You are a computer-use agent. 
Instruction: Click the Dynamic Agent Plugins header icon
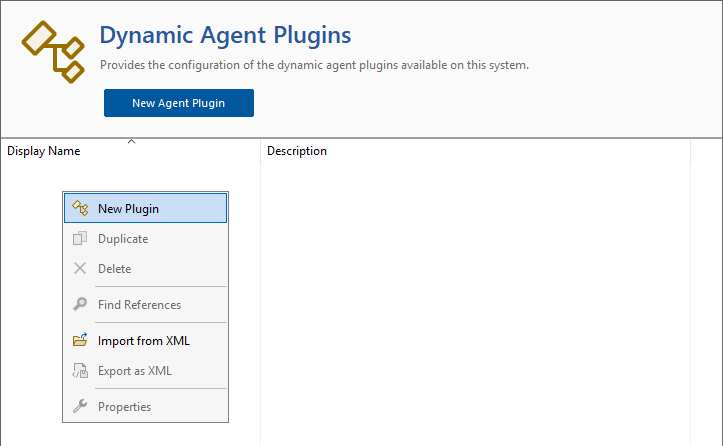click(53, 50)
